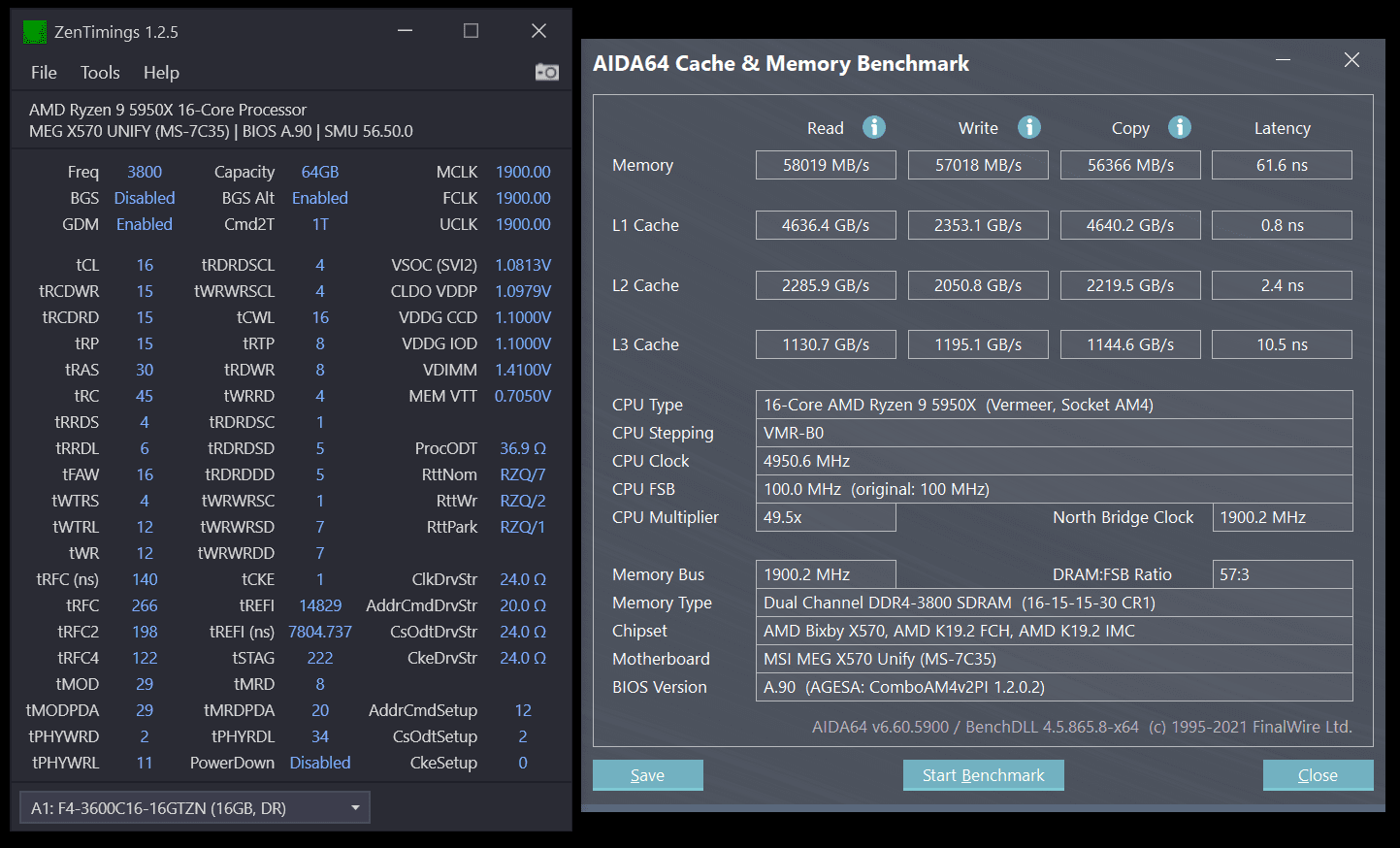Select the Memory Copy 56366 MB/s field
The height and width of the screenshot is (848, 1400).
click(1130, 165)
